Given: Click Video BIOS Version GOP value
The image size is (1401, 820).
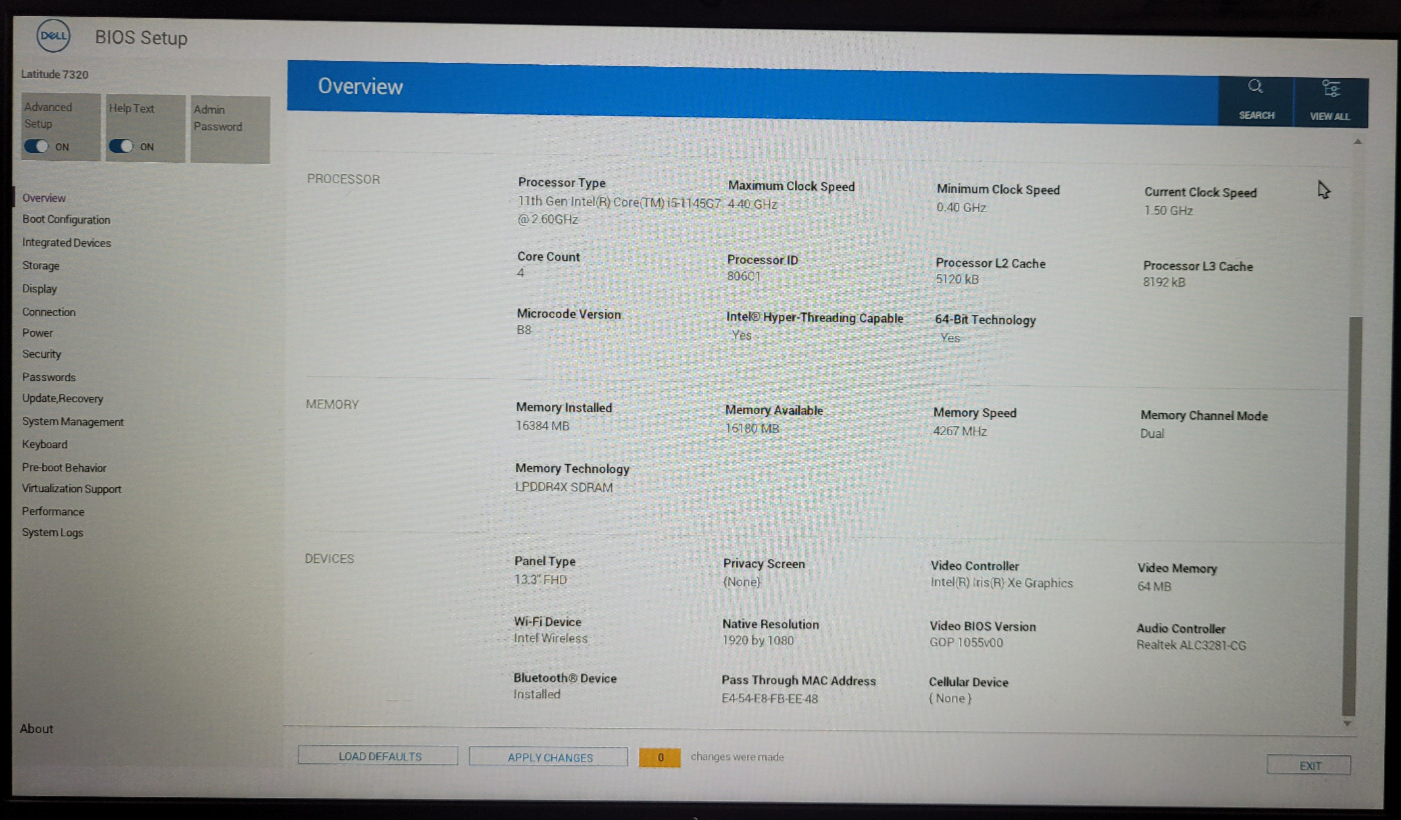Looking at the screenshot, I should (966, 643).
